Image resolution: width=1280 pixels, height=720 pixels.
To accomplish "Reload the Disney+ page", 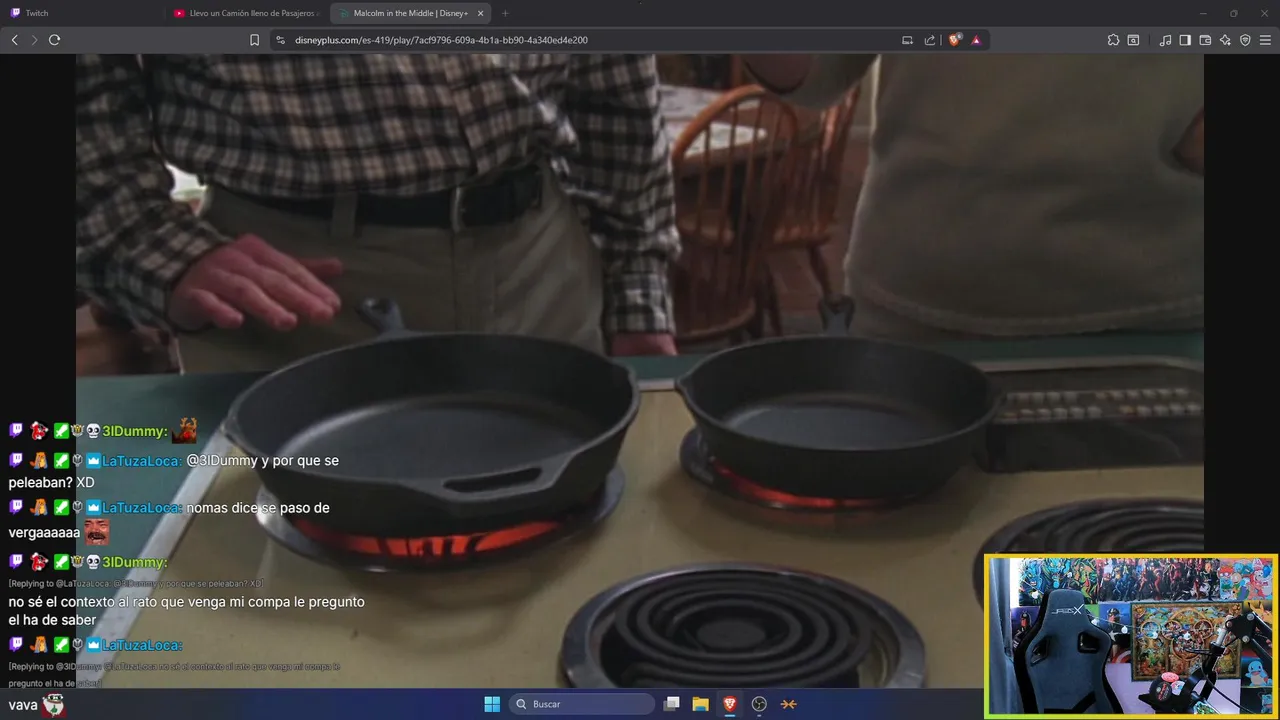I will coord(54,40).
